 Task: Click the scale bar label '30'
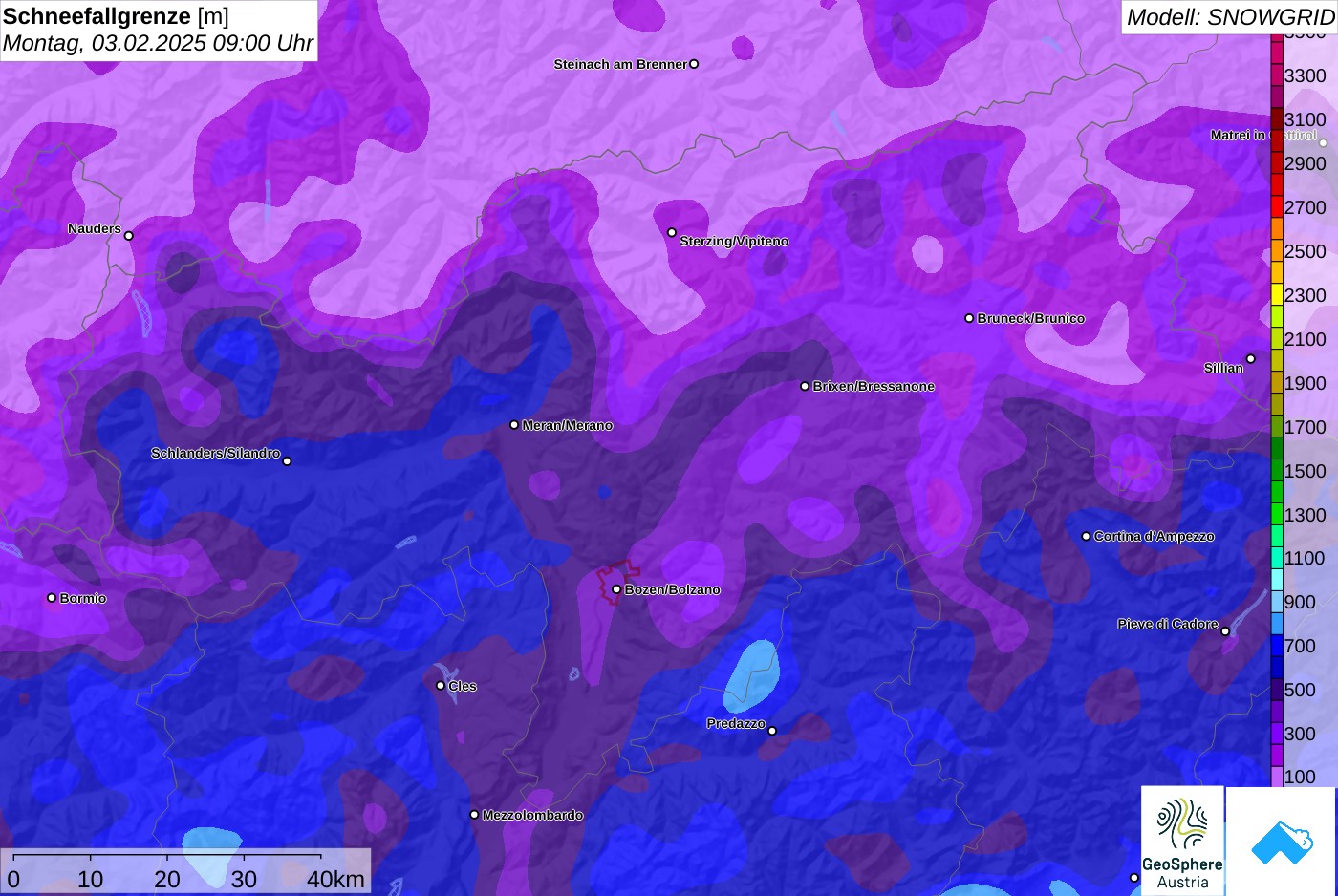(244, 879)
